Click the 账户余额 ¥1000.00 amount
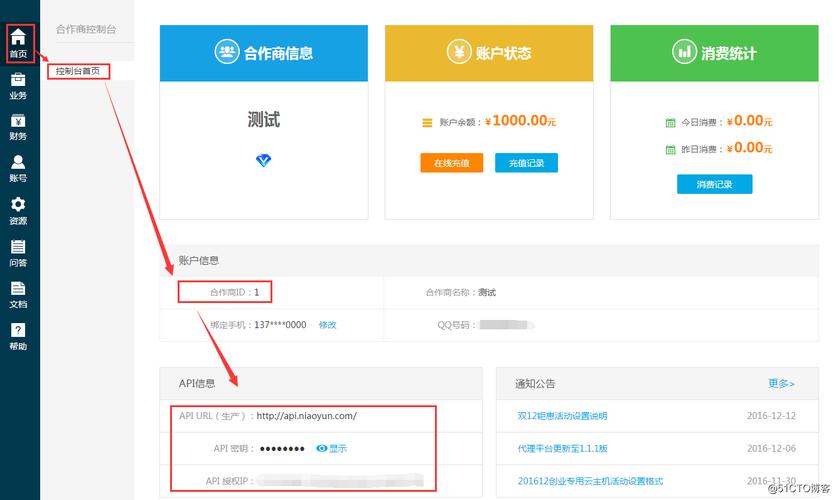 point(520,121)
